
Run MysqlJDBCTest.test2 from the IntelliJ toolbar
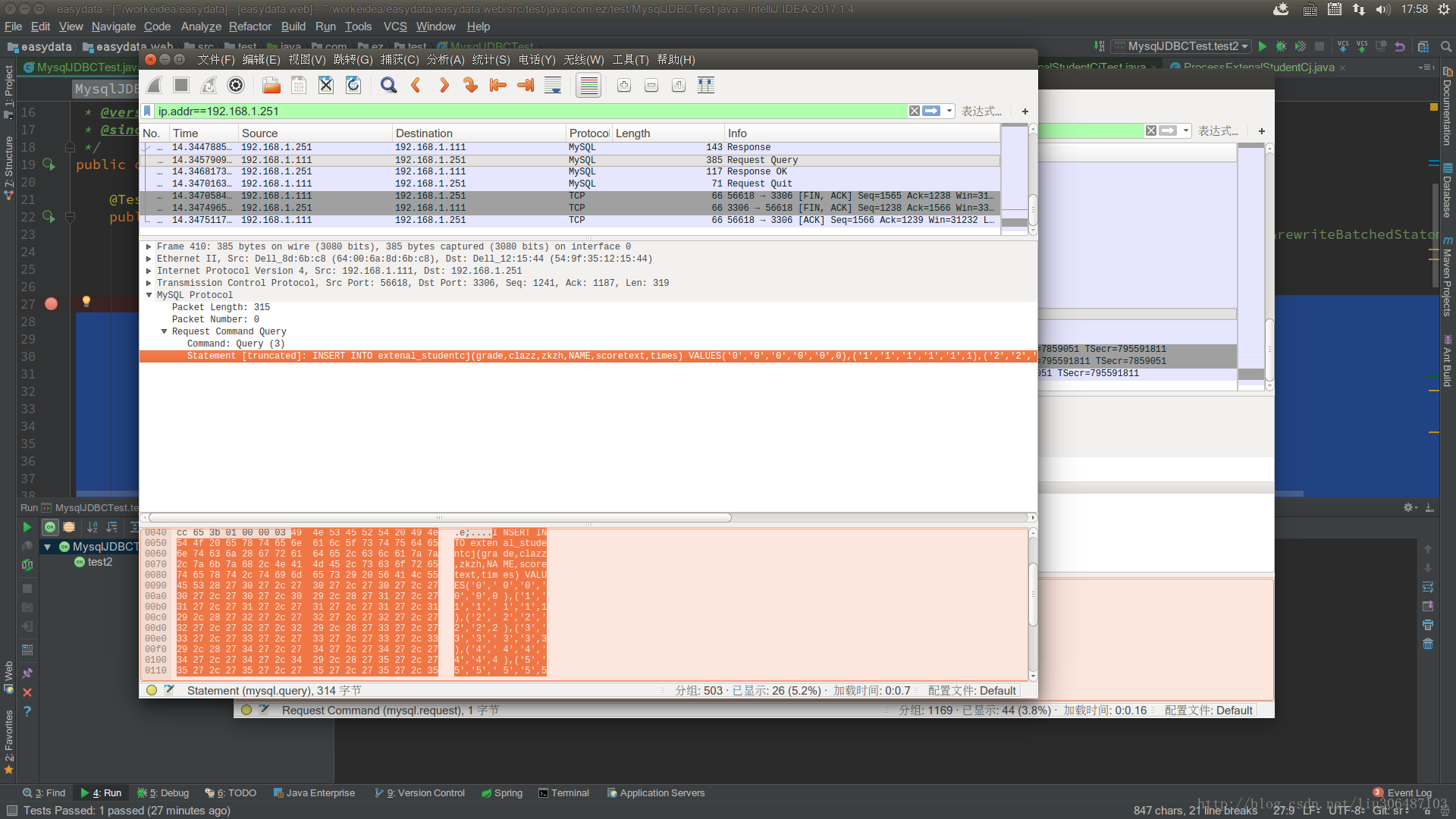[1263, 46]
